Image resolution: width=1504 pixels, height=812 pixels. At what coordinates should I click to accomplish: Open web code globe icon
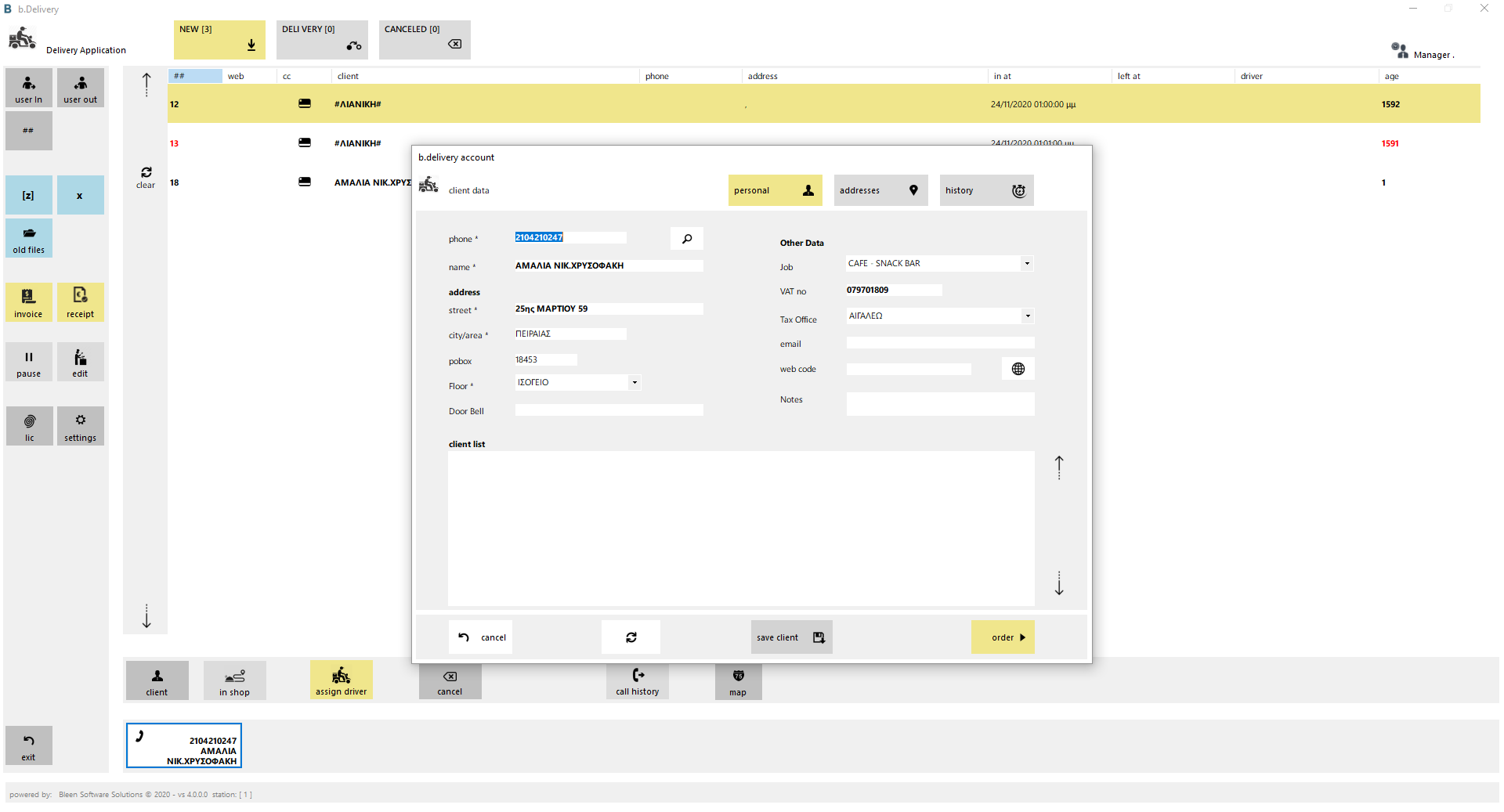point(1018,369)
